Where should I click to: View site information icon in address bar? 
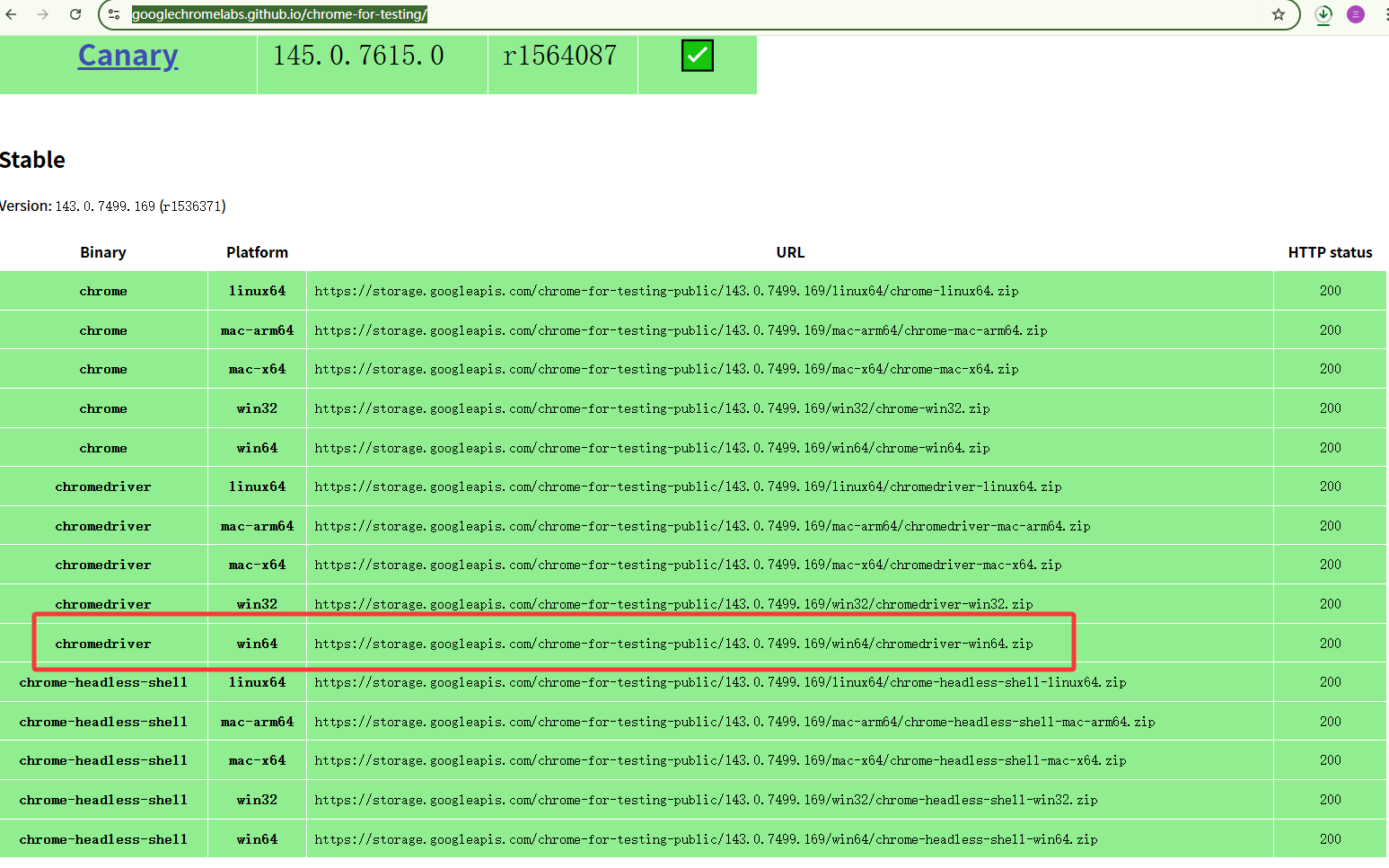pos(114,14)
